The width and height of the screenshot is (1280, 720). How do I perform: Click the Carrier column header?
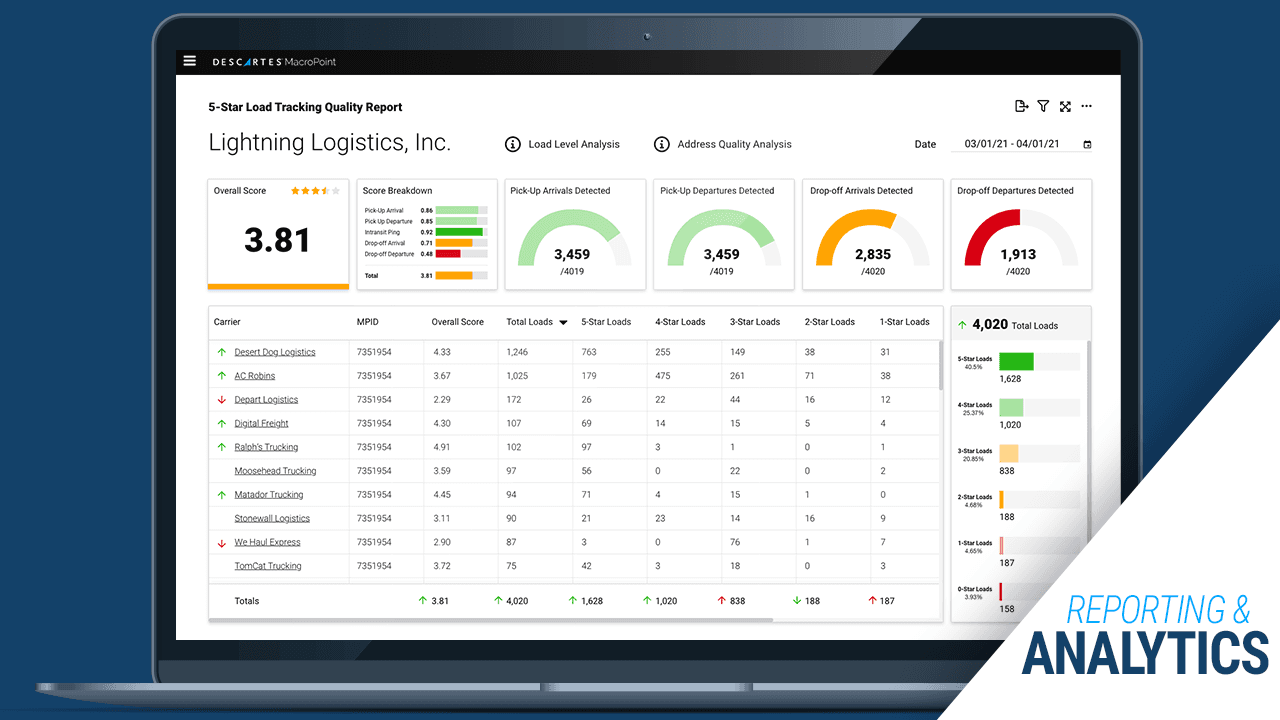click(227, 322)
